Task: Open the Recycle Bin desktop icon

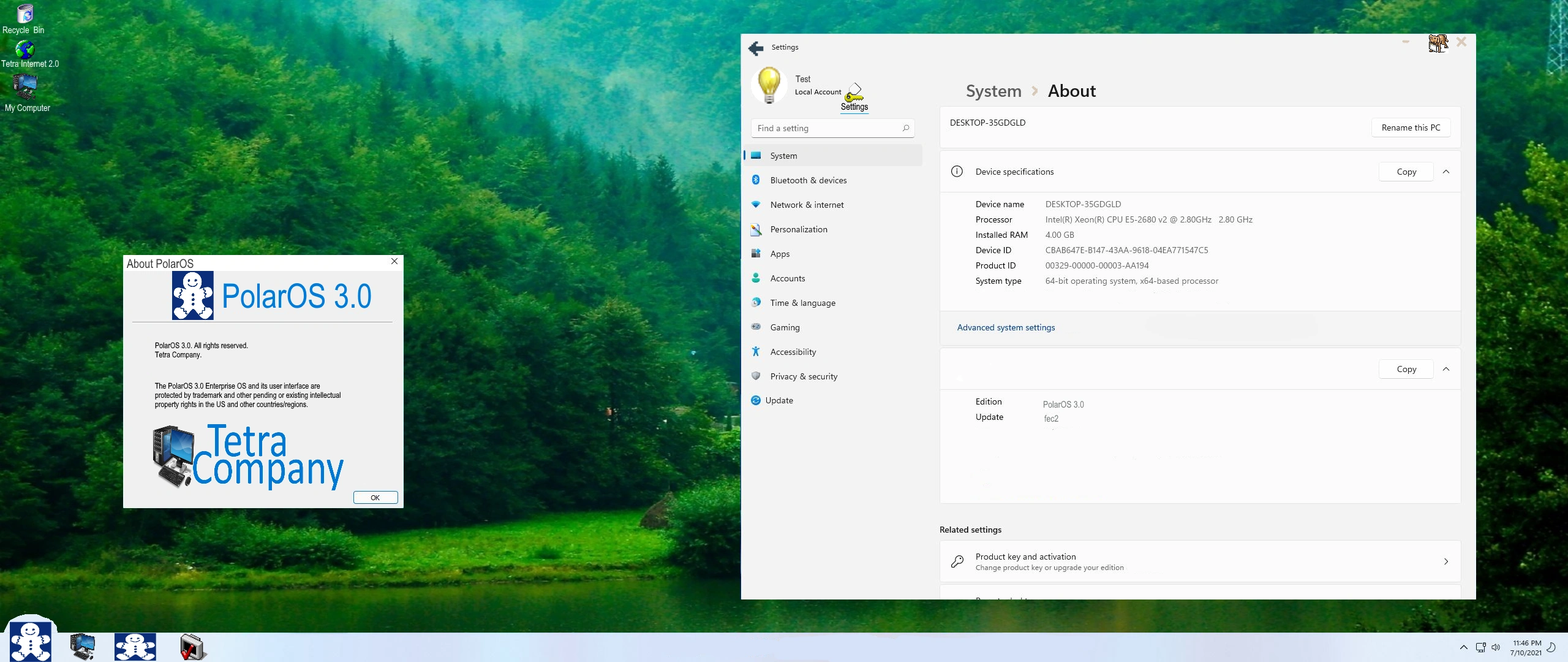Action: pos(24,15)
